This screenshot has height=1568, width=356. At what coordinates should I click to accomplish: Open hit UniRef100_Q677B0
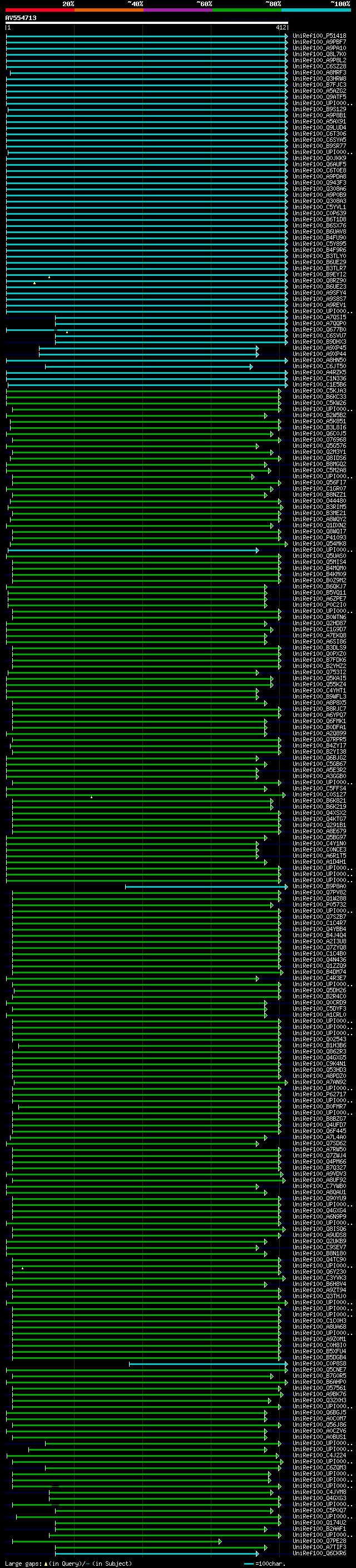coord(319,329)
